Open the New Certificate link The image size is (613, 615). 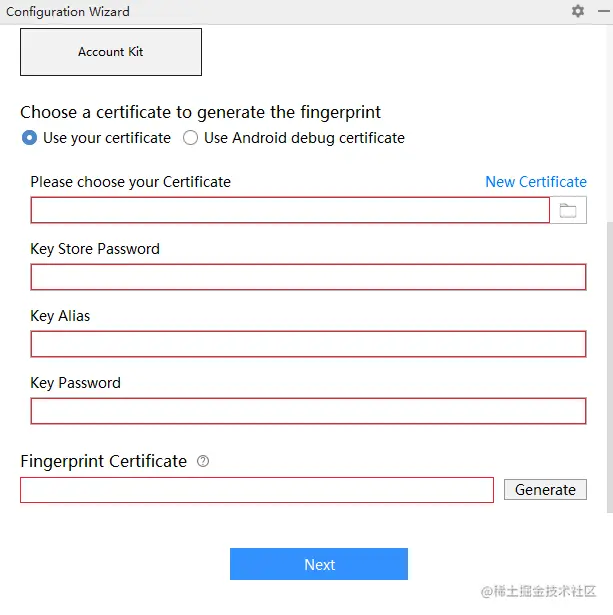[535, 182]
